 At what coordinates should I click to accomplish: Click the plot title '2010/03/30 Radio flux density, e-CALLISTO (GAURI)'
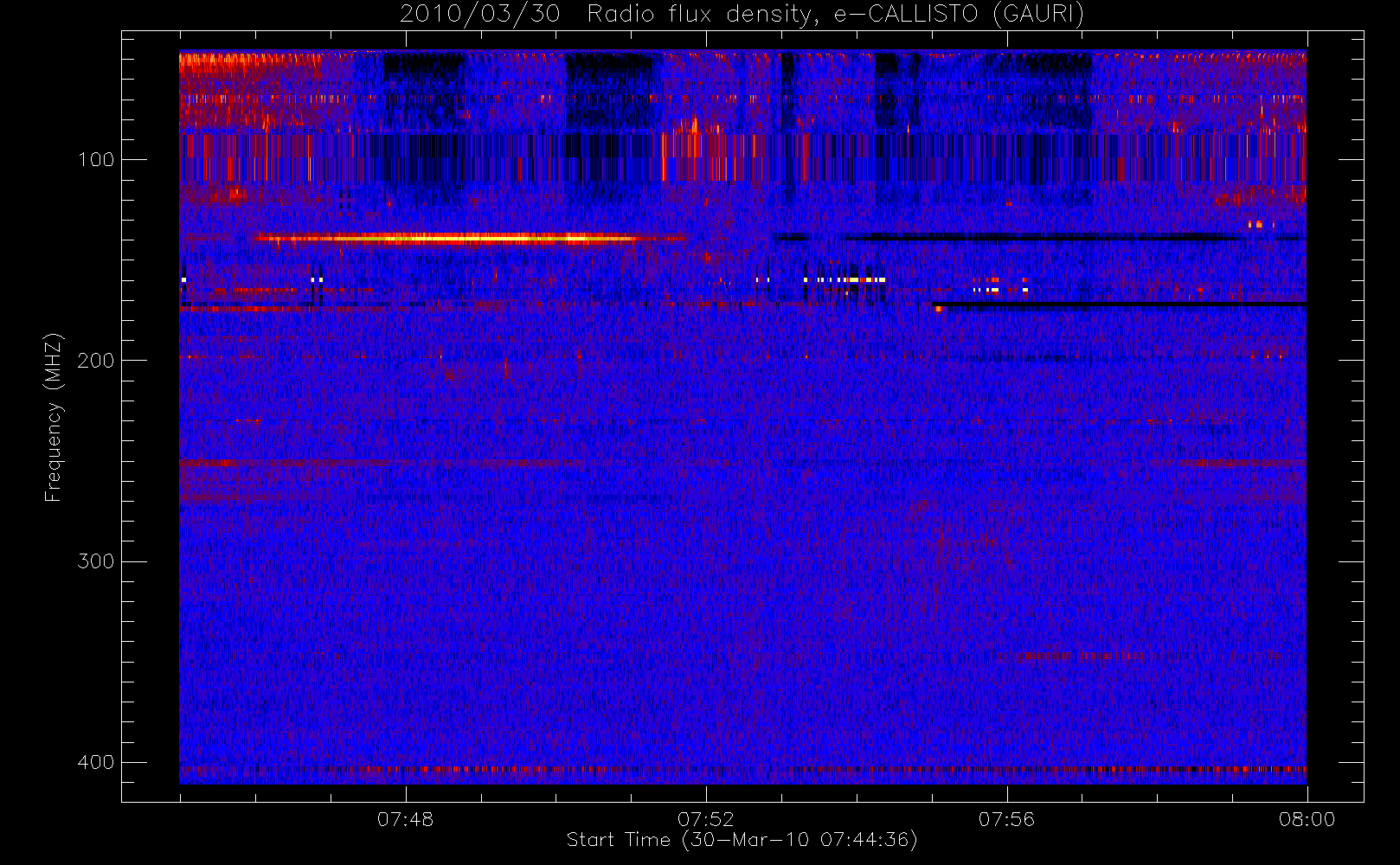pos(742,15)
